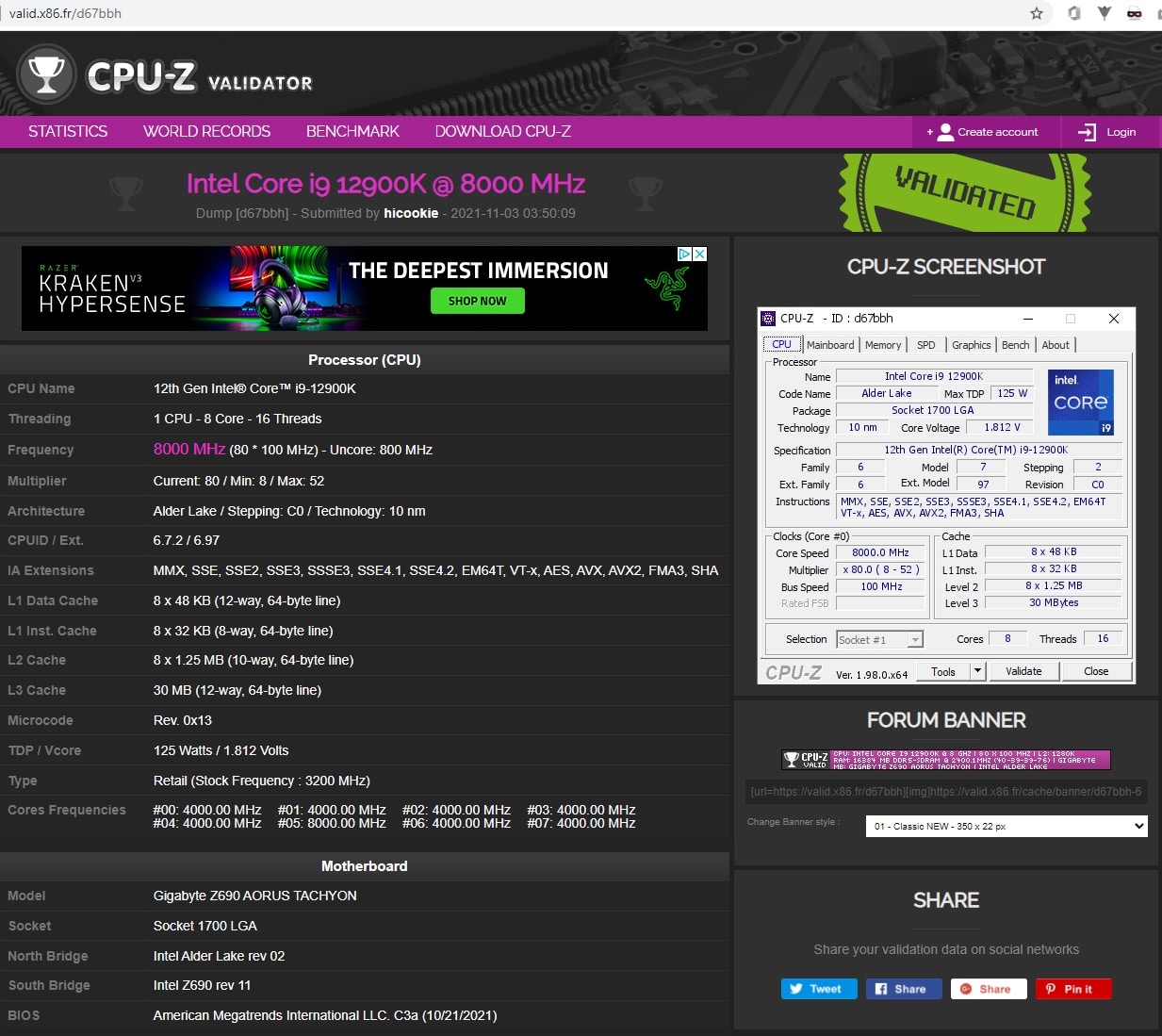This screenshot has height=1036, width=1162.
Task: Click the Alder Lake code name field
Action: [886, 394]
